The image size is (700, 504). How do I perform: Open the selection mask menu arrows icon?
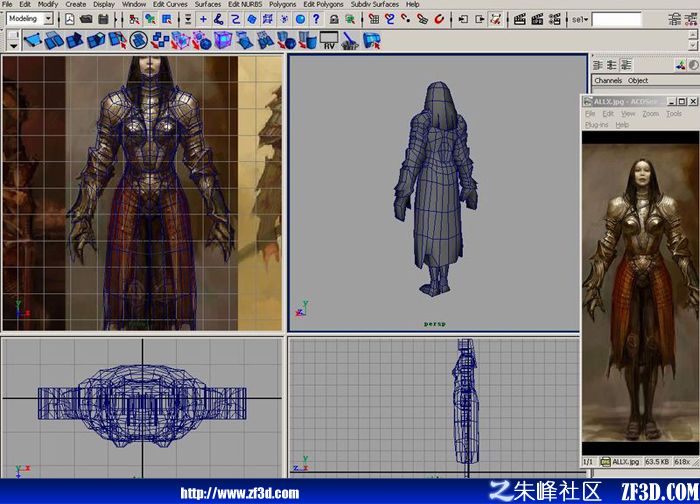point(188,19)
